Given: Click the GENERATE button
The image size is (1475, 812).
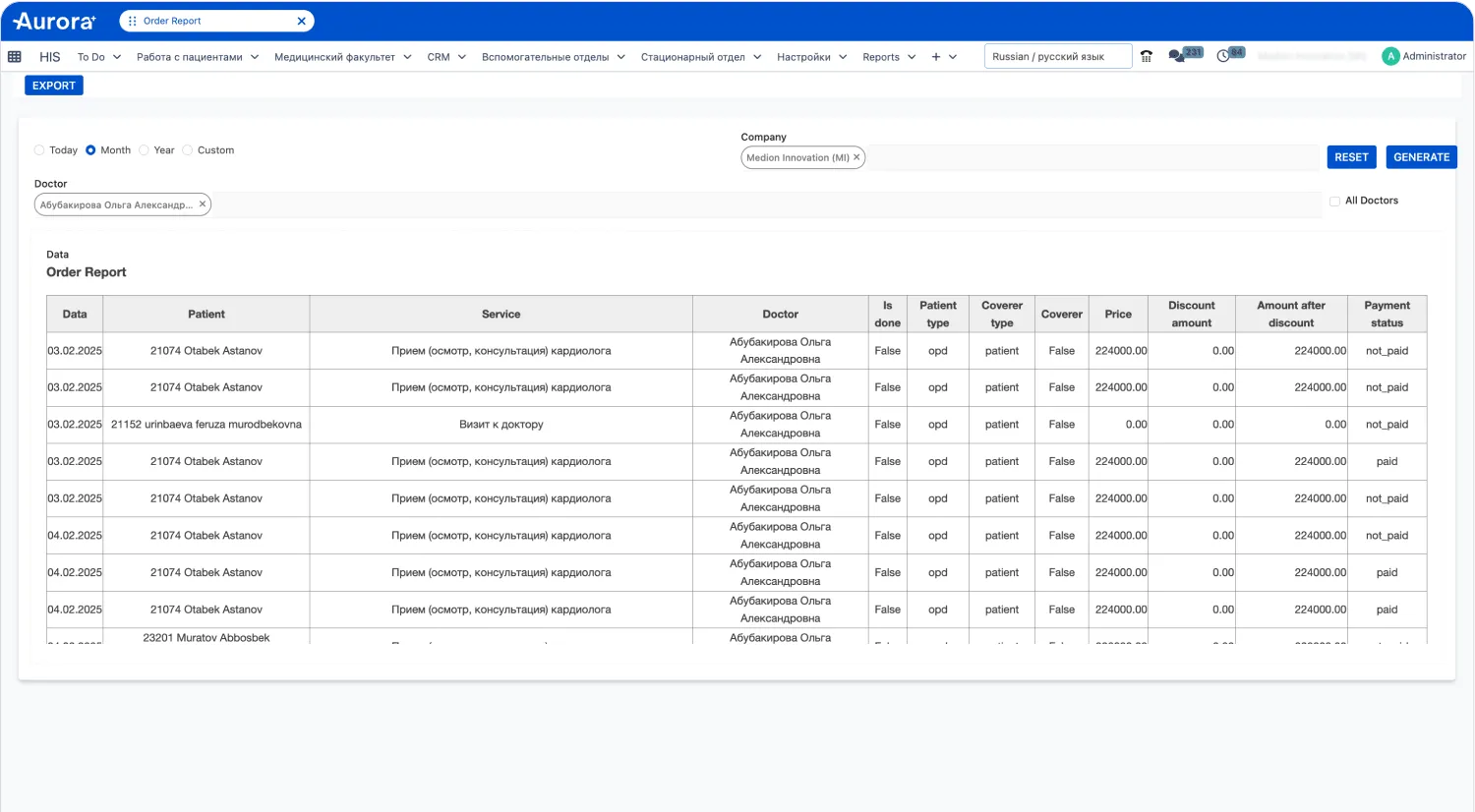Looking at the screenshot, I should click(x=1421, y=156).
